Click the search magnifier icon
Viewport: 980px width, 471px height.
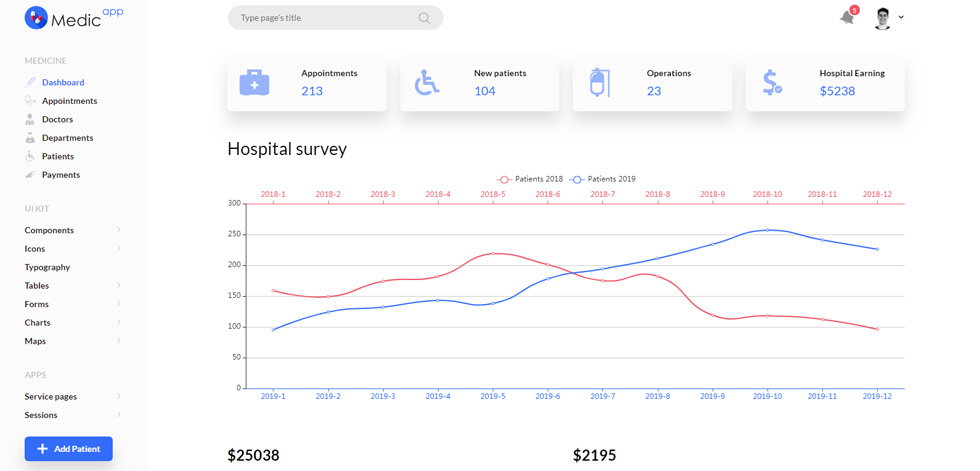424,18
